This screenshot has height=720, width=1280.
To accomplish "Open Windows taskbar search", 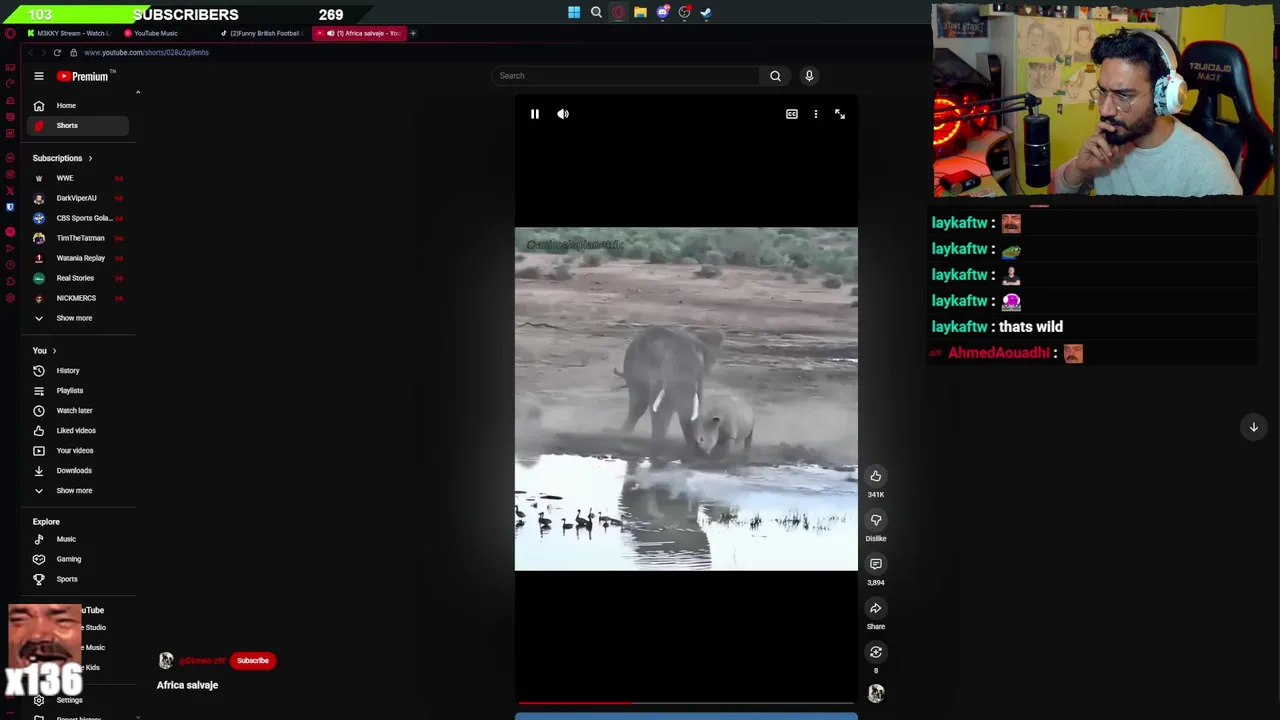I will click(x=596, y=13).
